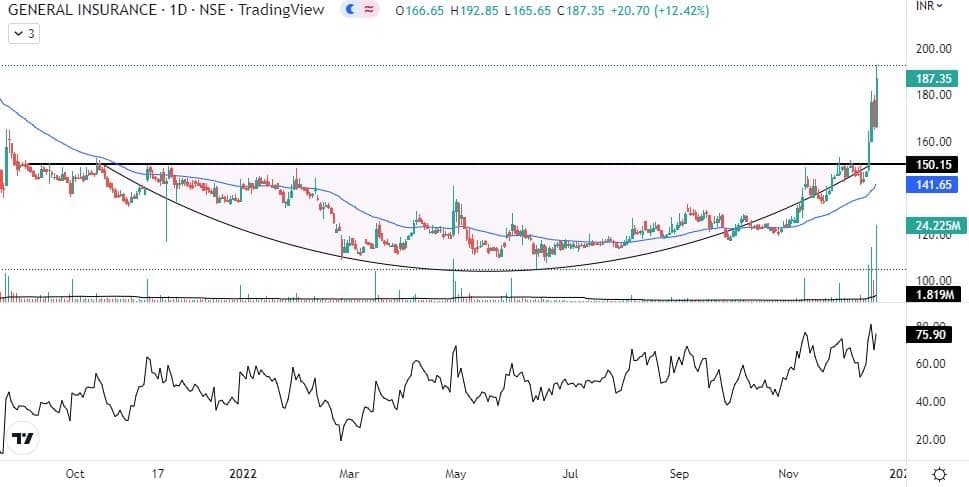Click the 150.15 horizontal line price label

point(930,164)
